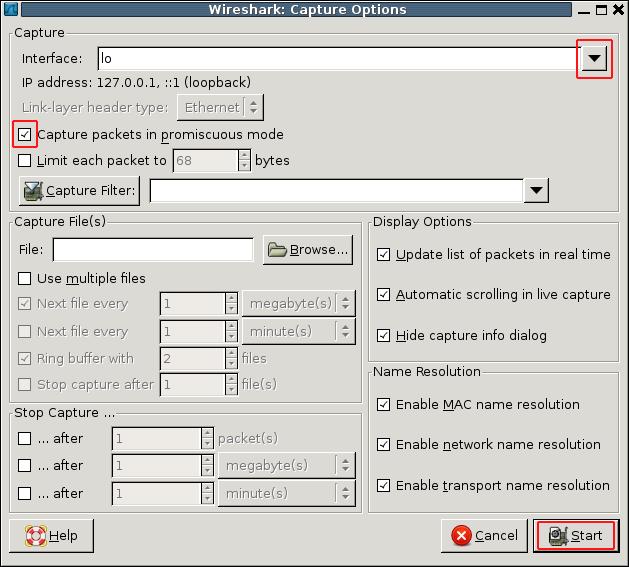This screenshot has height=567, width=629.
Task: Enable Use multiple files checkbox
Action: pyautogui.click(x=24, y=278)
